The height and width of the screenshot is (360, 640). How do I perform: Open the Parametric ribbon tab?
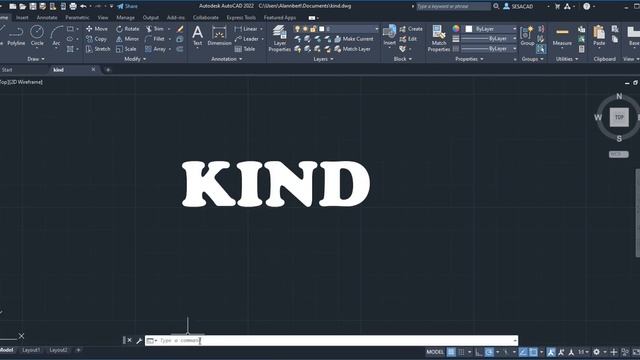click(x=77, y=18)
